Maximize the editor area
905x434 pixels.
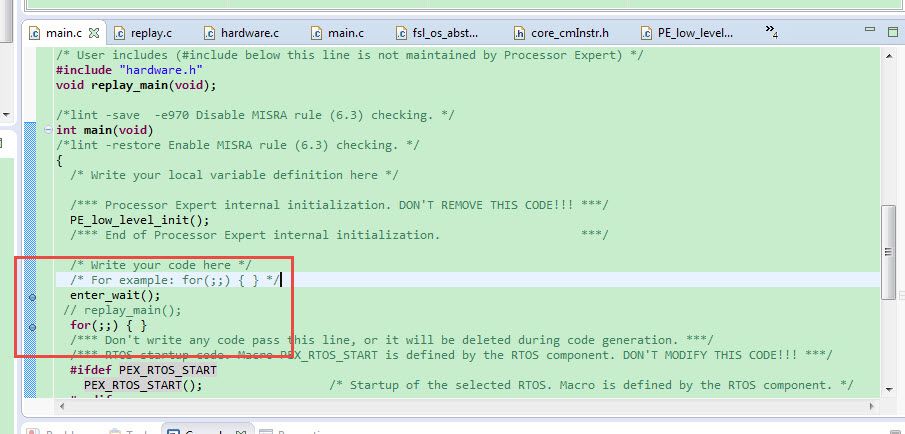tap(892, 31)
